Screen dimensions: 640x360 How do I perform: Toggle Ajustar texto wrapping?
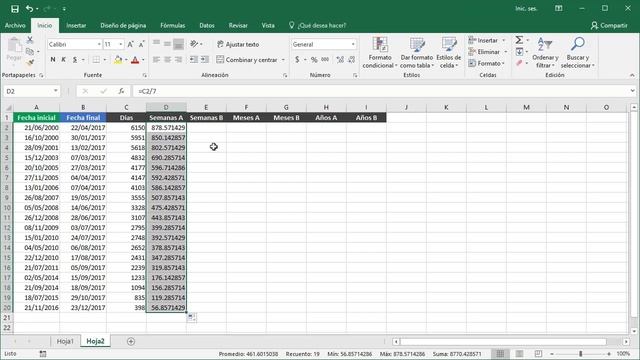pos(238,44)
